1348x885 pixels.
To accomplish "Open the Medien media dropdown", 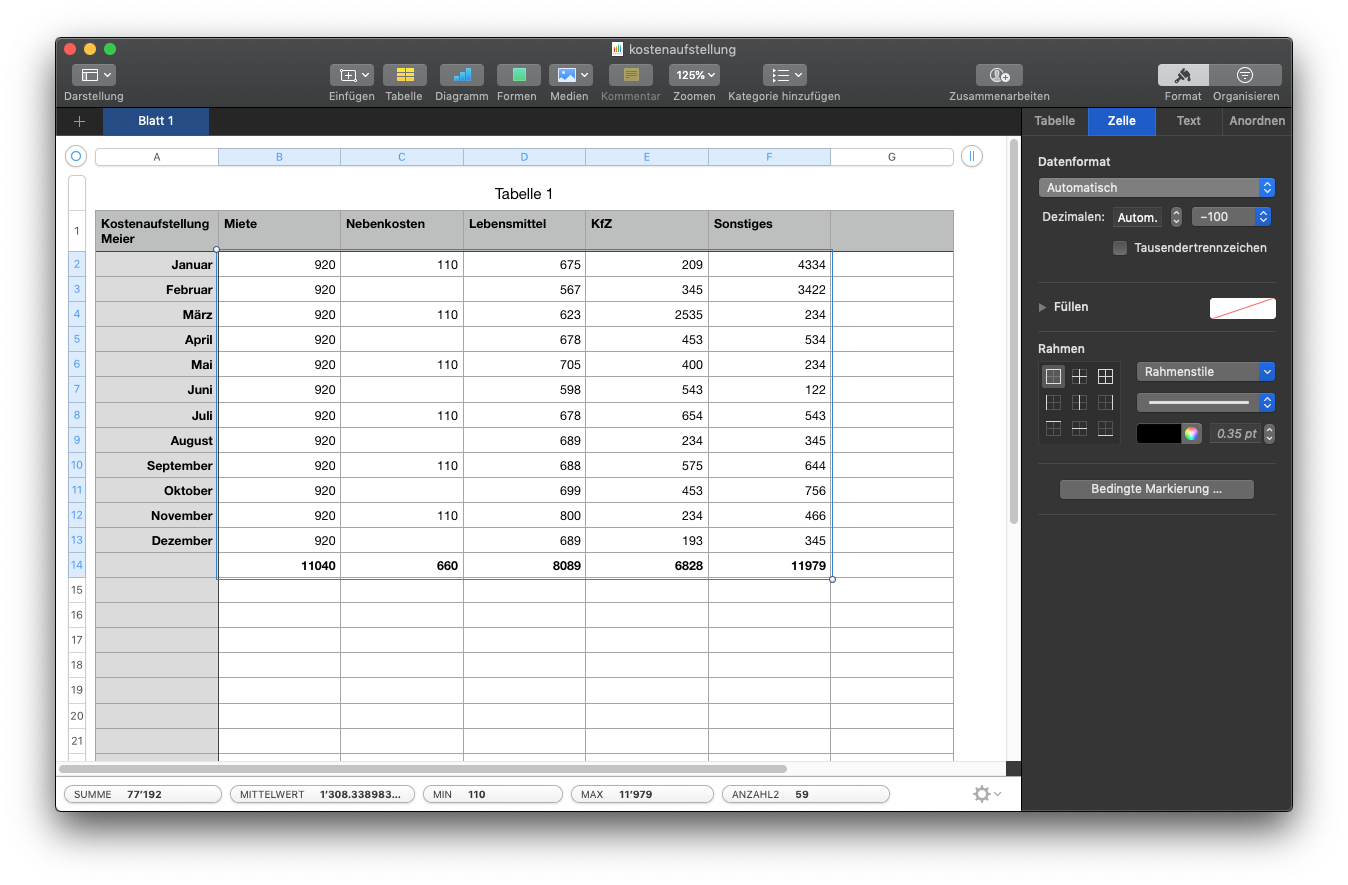I will tap(570, 75).
